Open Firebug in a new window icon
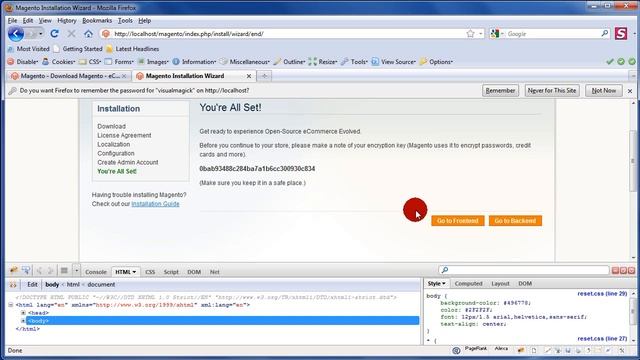Viewport: 640px width, 360px height. click(x=623, y=271)
